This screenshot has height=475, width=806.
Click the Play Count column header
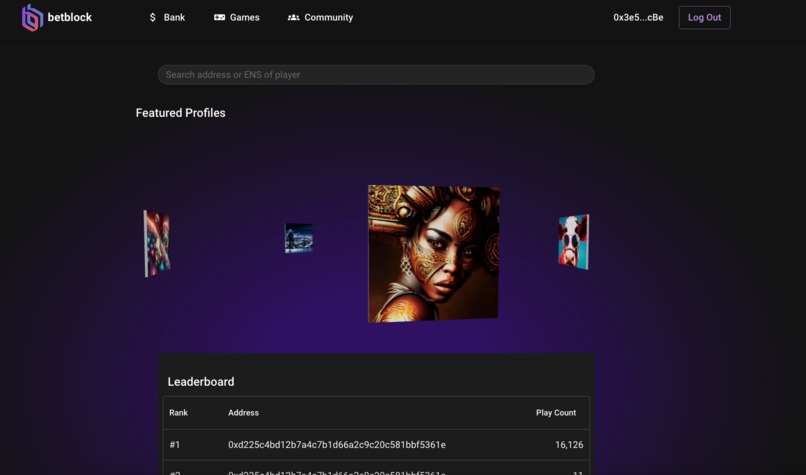556,413
